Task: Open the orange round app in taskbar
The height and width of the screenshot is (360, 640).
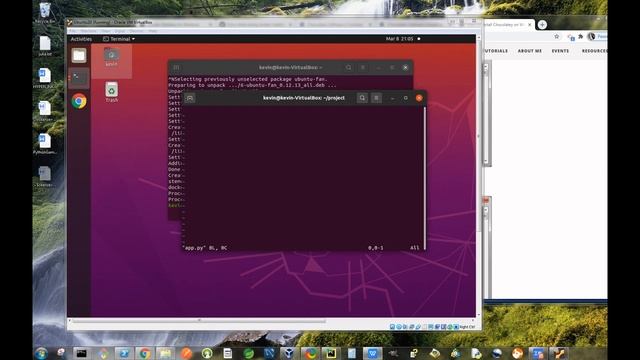Action: point(186,353)
